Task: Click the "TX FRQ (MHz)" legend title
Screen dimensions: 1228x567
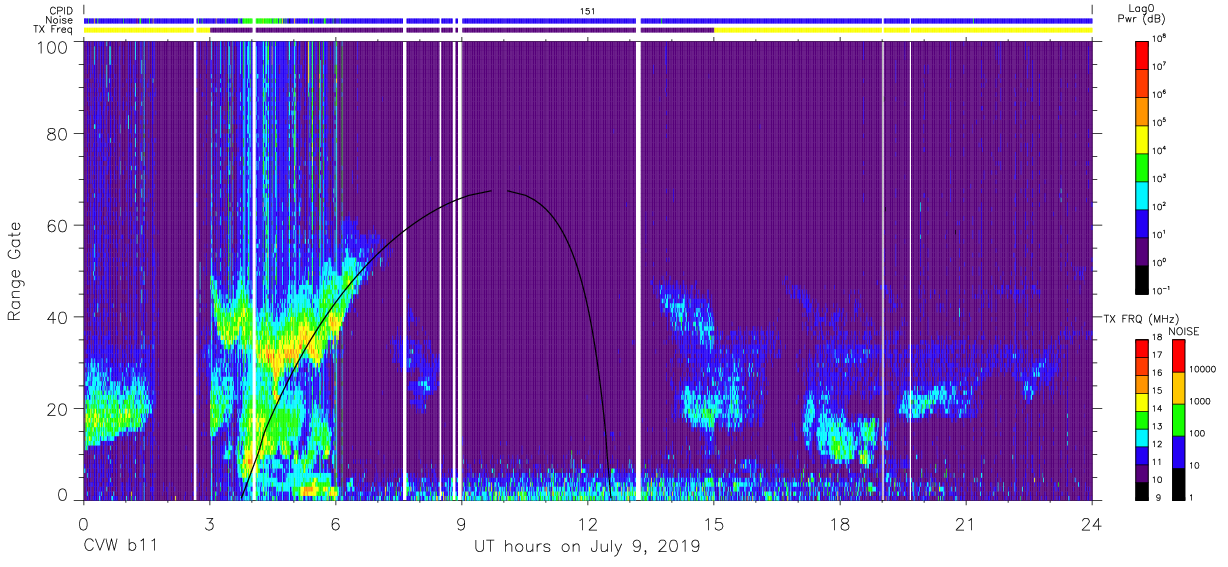Action: [x=1139, y=318]
